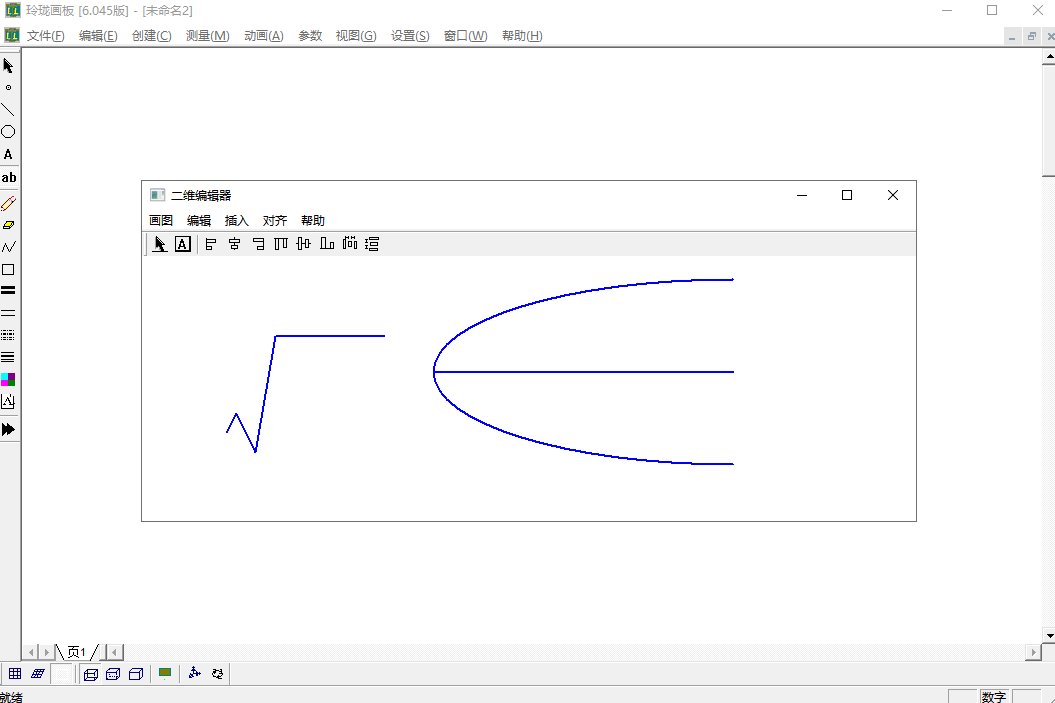The image size is (1055, 703).
Task: Expand more tools with double-arrow button
Action: coord(8,429)
